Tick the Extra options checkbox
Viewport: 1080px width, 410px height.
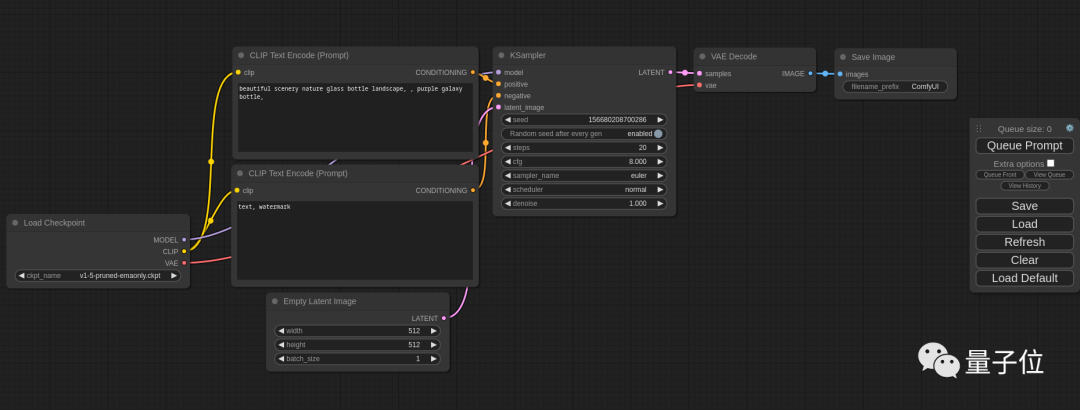click(1050, 163)
